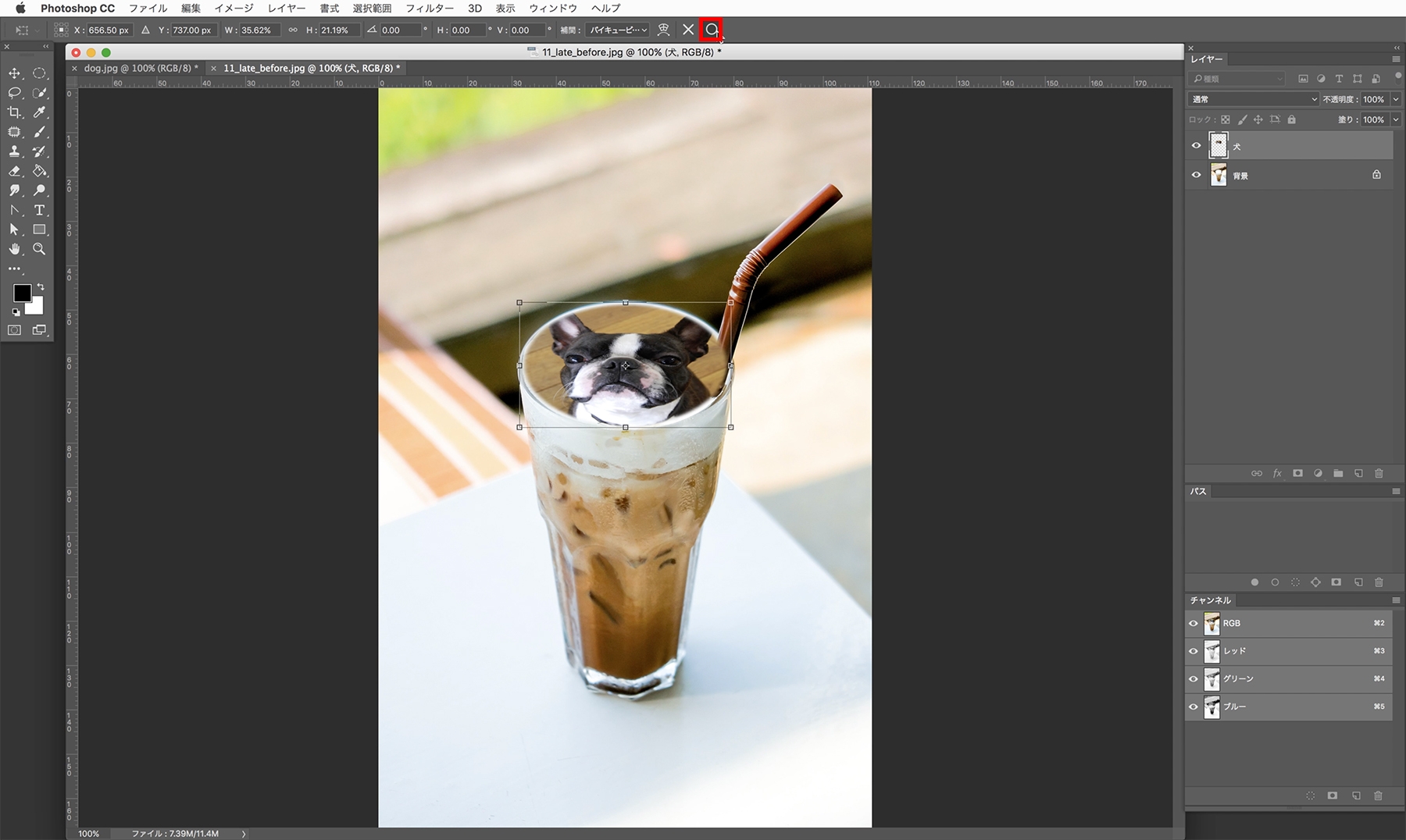
Task: Hide the 犬 layer
Action: tap(1196, 146)
